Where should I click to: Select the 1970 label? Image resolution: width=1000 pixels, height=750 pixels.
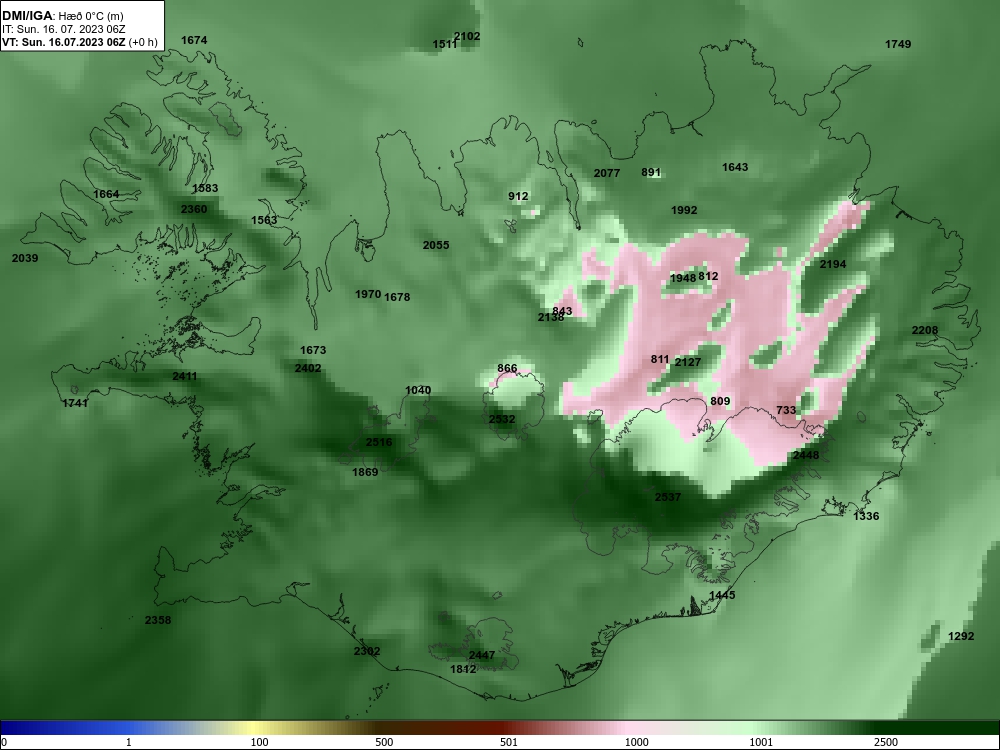coord(368,294)
